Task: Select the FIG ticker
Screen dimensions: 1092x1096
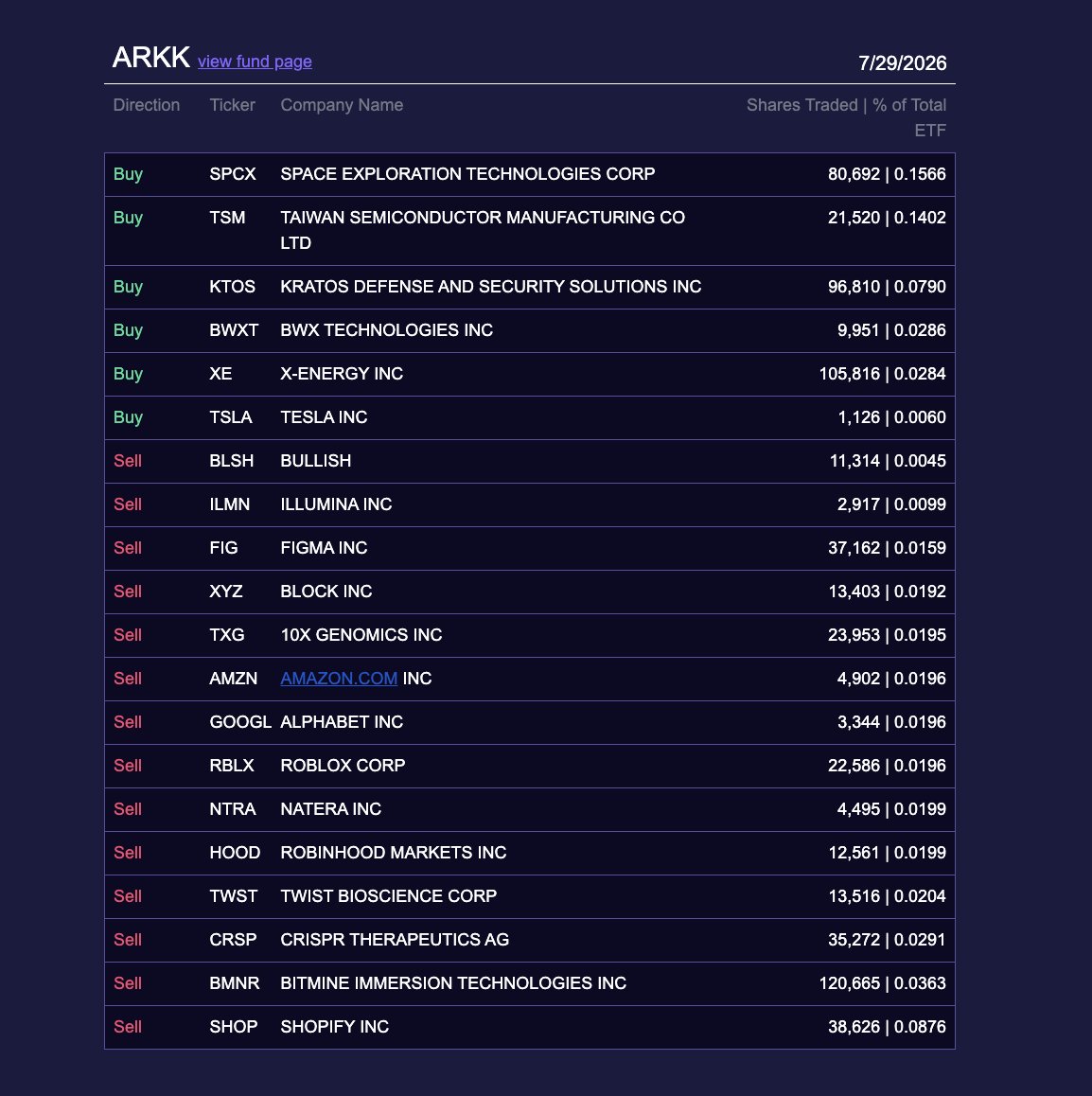Action: click(x=223, y=547)
